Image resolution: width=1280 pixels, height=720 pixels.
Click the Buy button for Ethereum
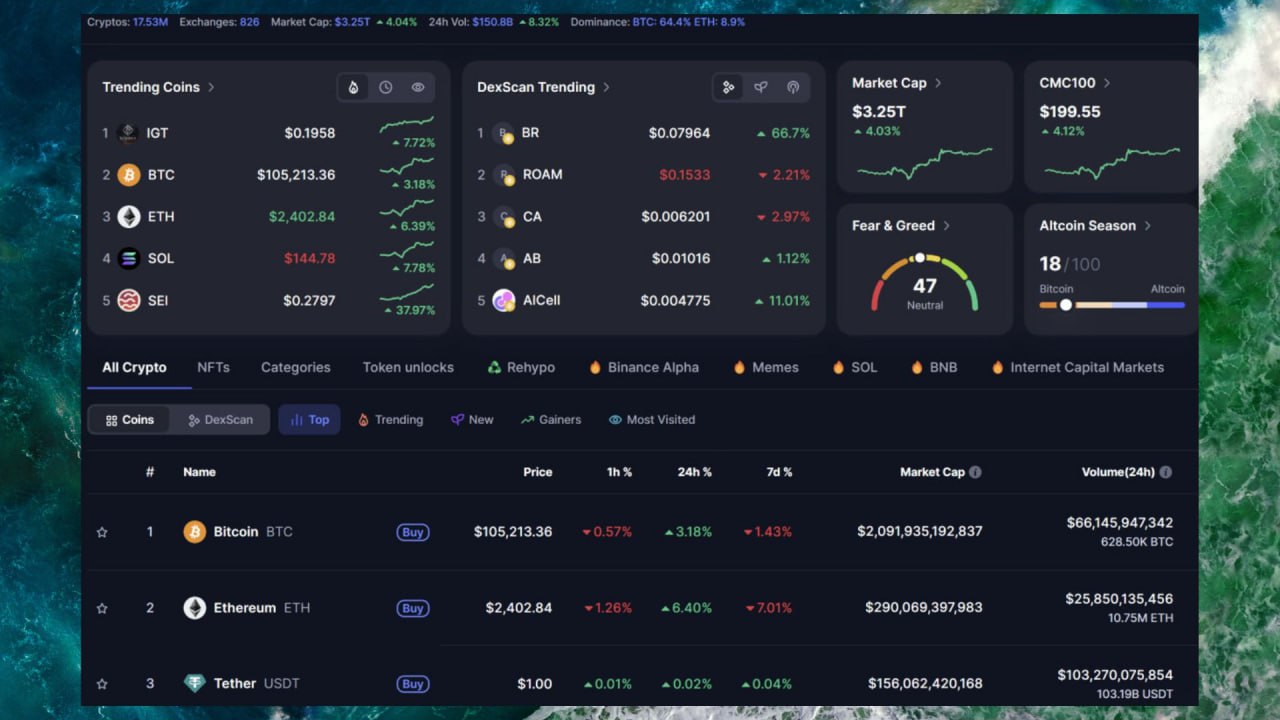pos(413,608)
